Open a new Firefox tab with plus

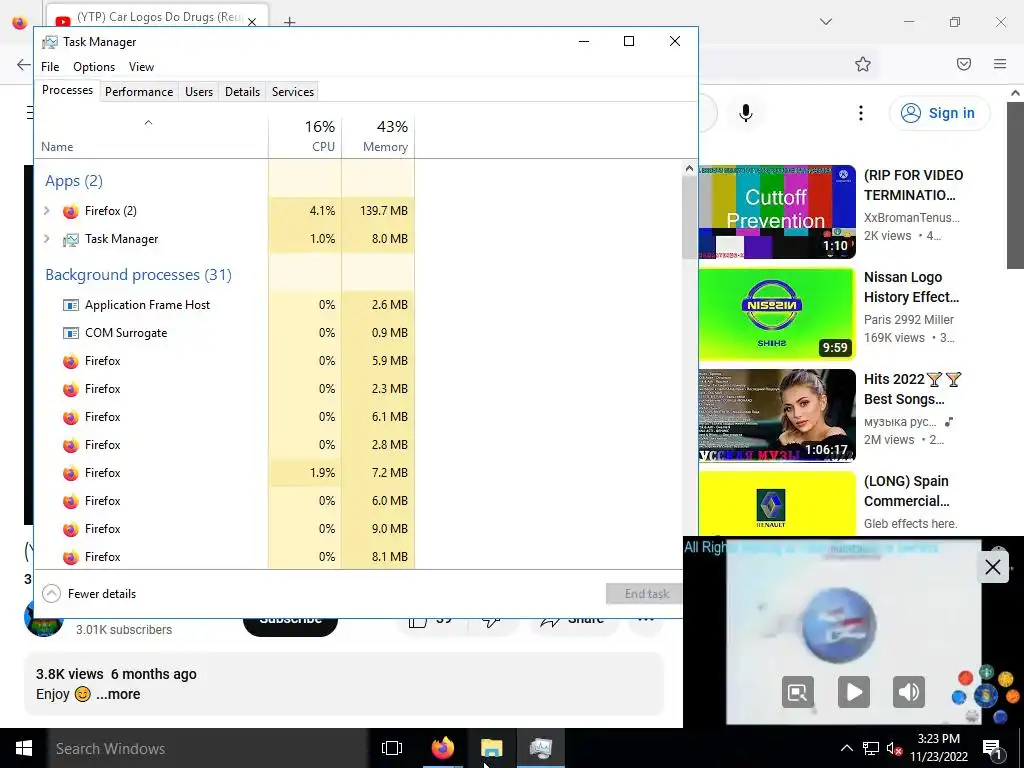(290, 22)
